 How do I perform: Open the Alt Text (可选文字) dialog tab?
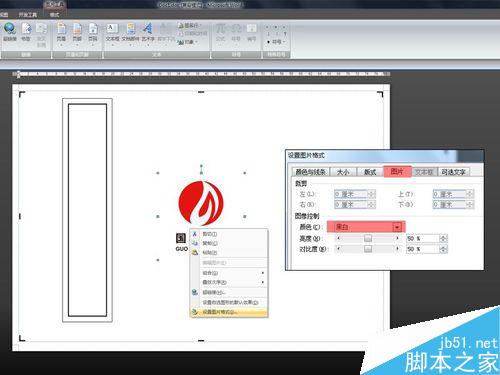pyautogui.click(x=453, y=172)
